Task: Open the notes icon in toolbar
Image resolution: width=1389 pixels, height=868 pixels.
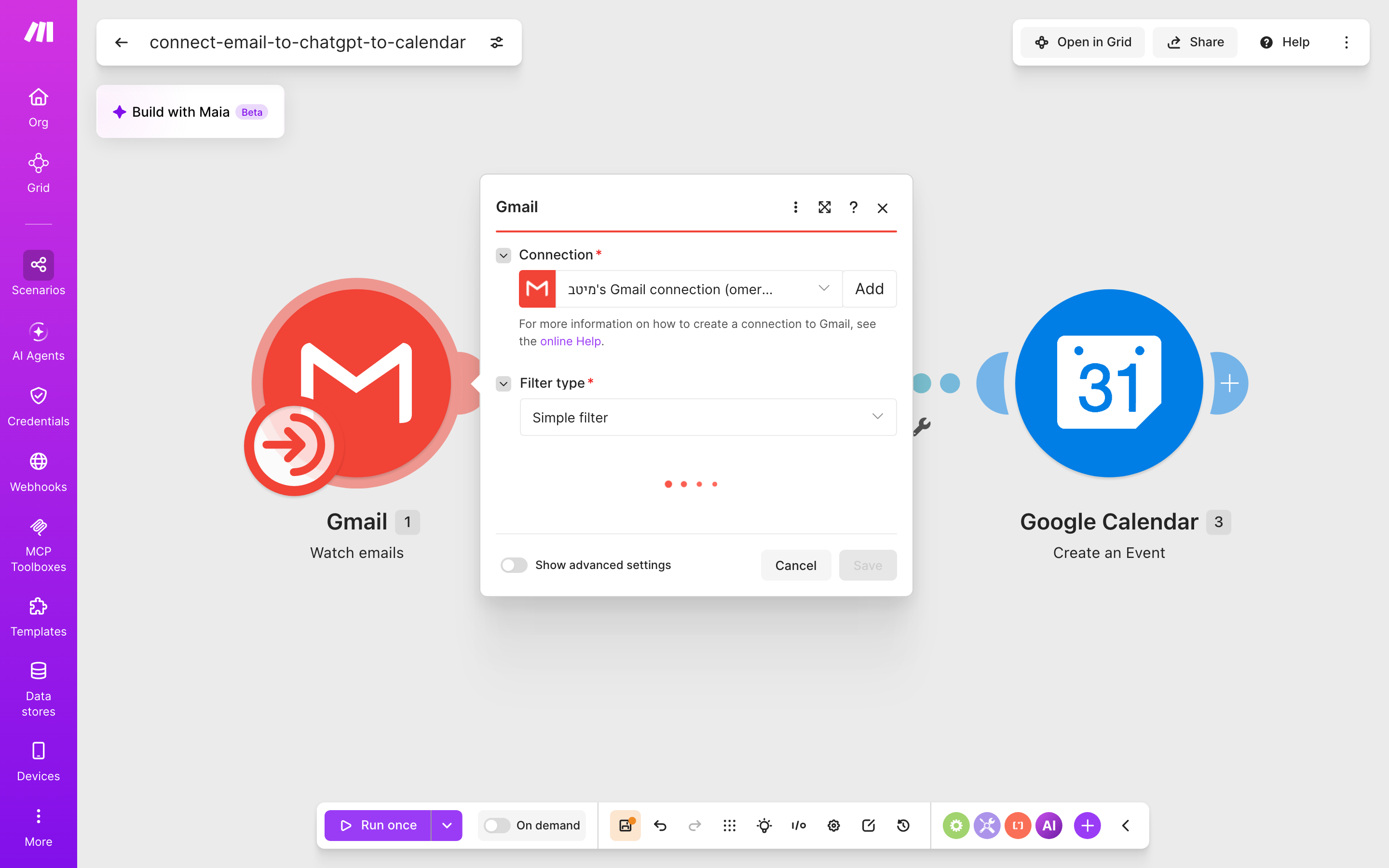Action: tap(869, 826)
